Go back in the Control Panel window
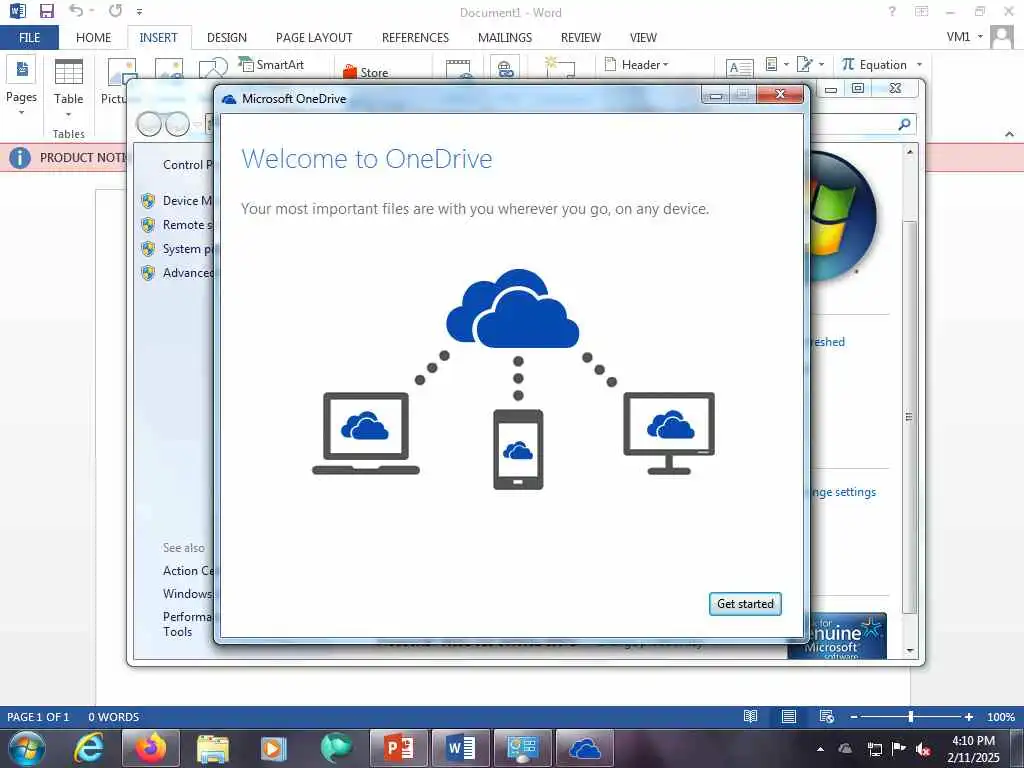 coord(149,123)
